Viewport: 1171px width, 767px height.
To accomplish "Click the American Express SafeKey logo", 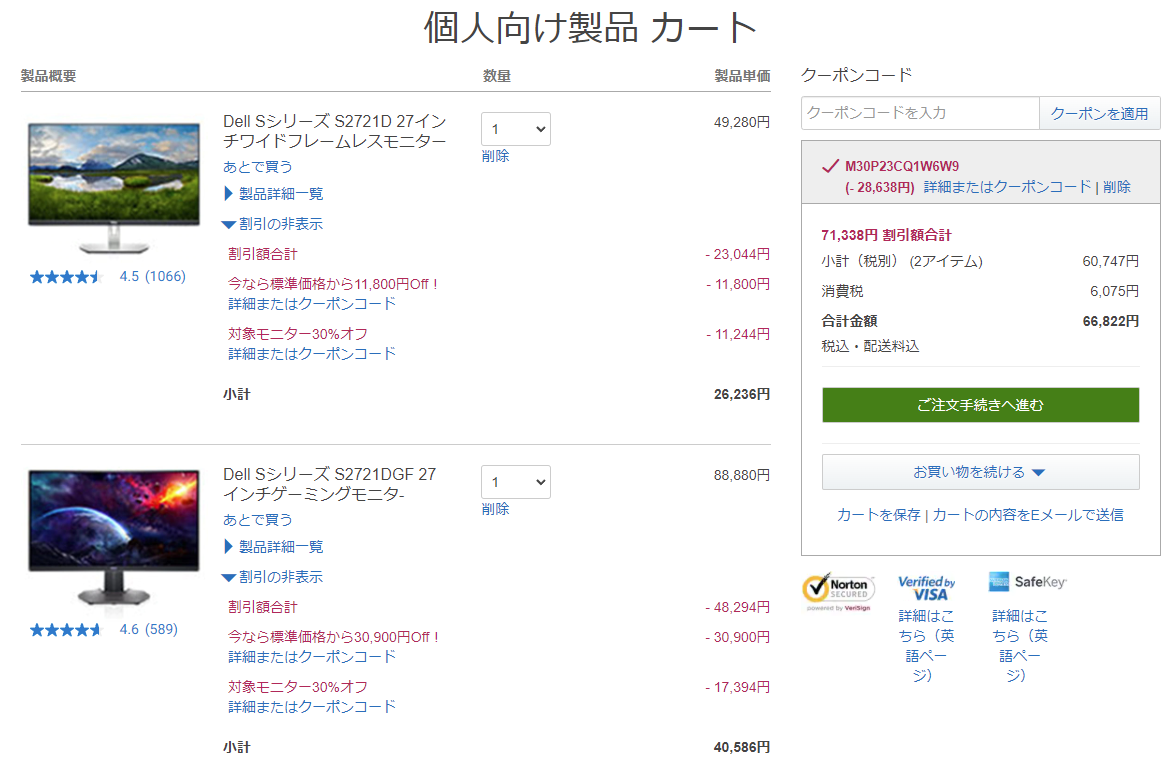I will (1027, 582).
